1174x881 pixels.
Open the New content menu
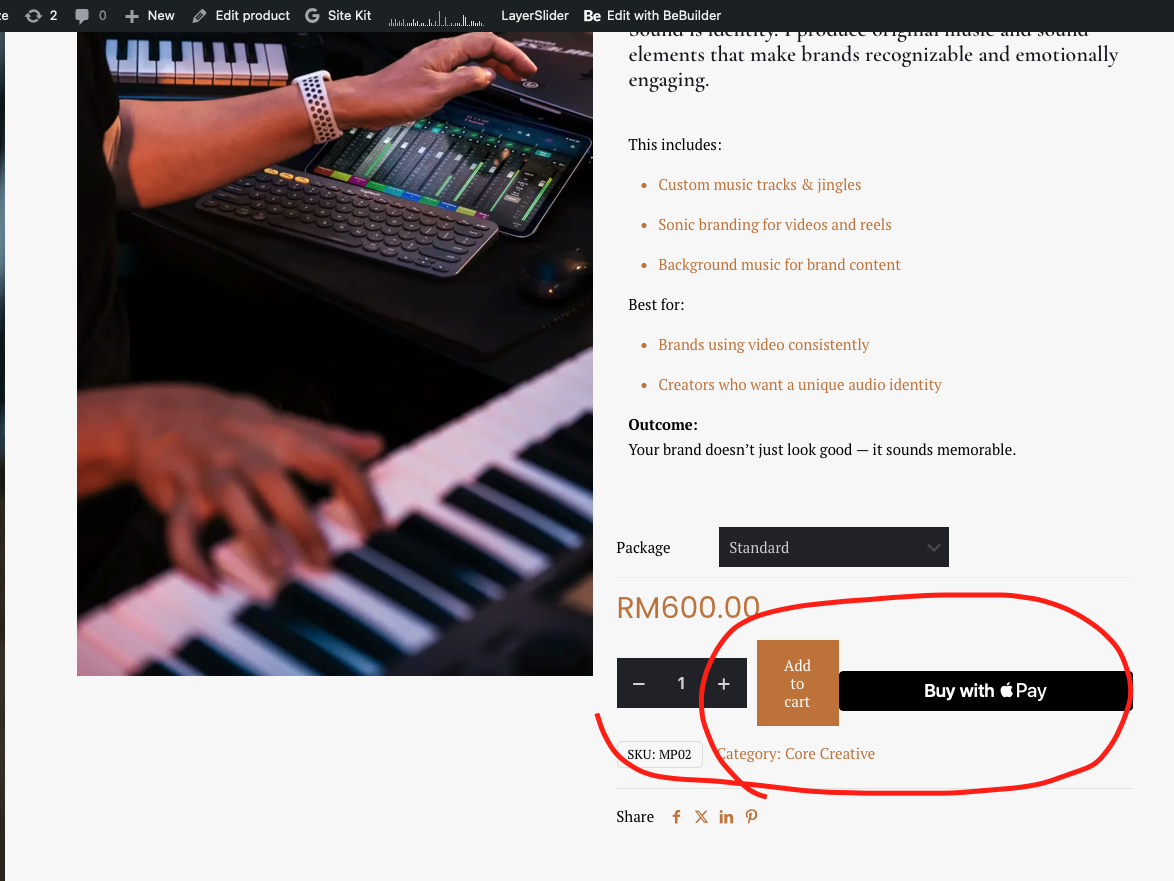(150, 16)
